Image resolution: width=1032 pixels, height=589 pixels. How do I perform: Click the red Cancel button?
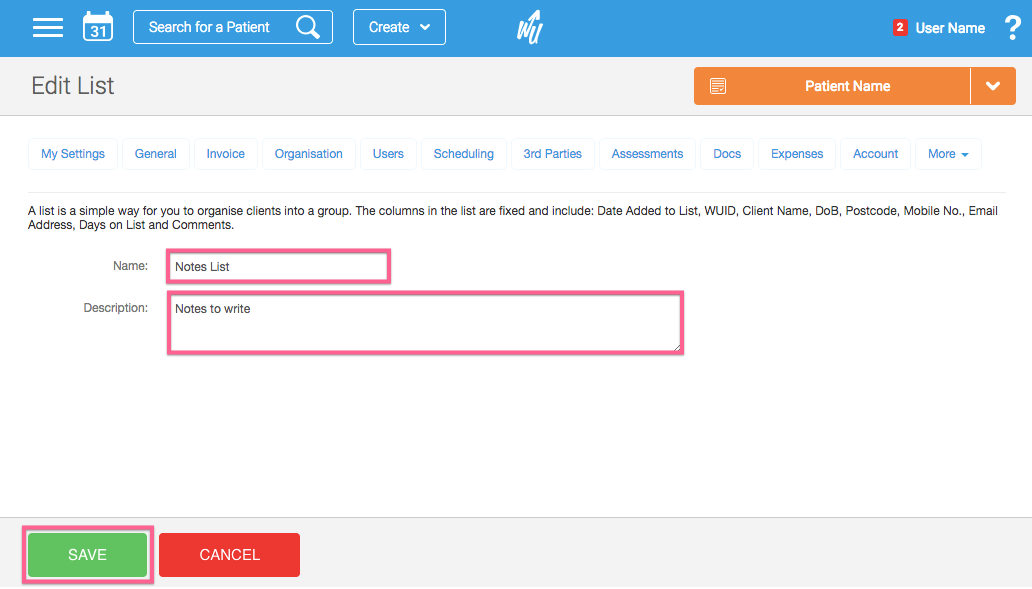point(229,555)
